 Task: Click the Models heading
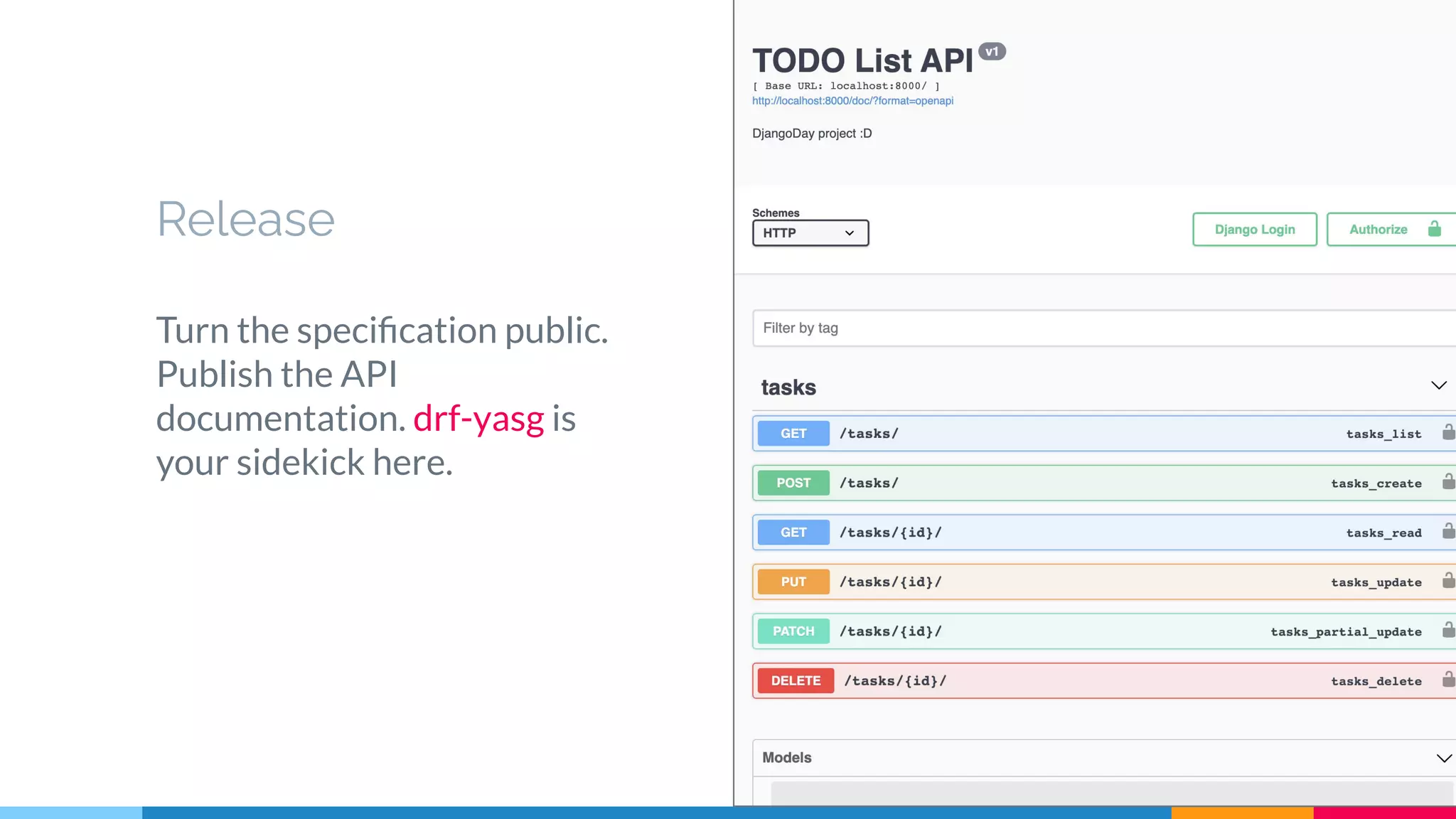tap(786, 758)
